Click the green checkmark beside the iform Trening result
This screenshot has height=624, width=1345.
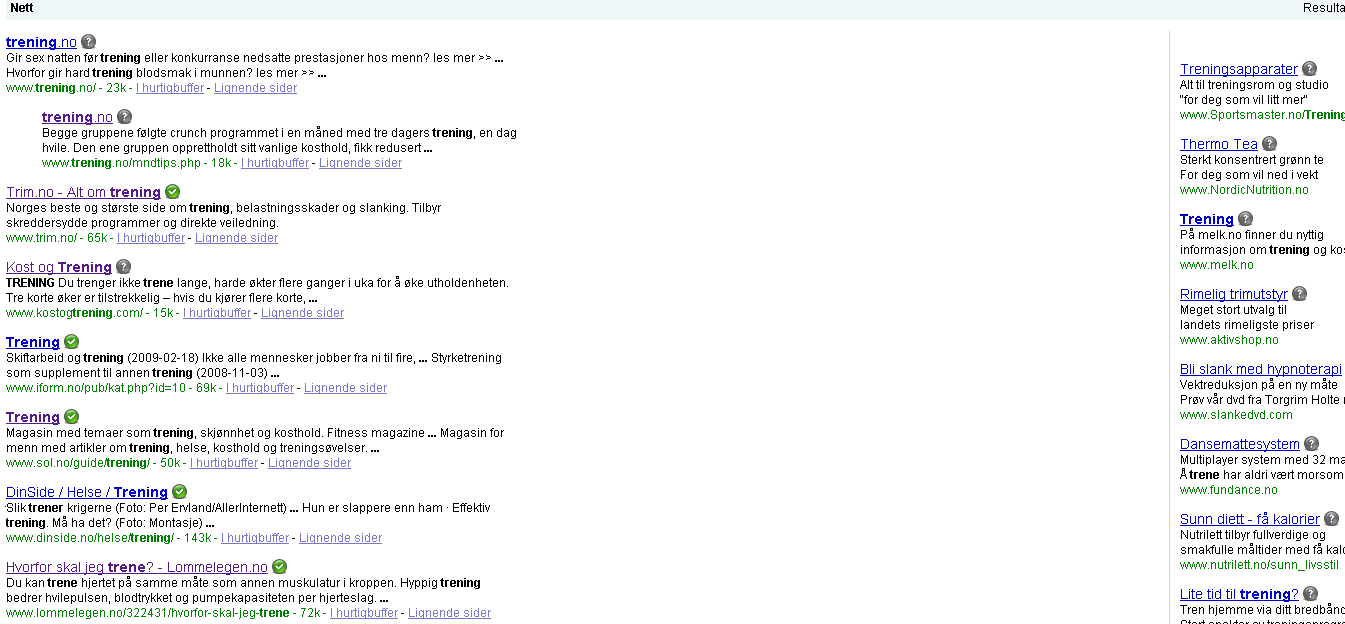click(70, 341)
